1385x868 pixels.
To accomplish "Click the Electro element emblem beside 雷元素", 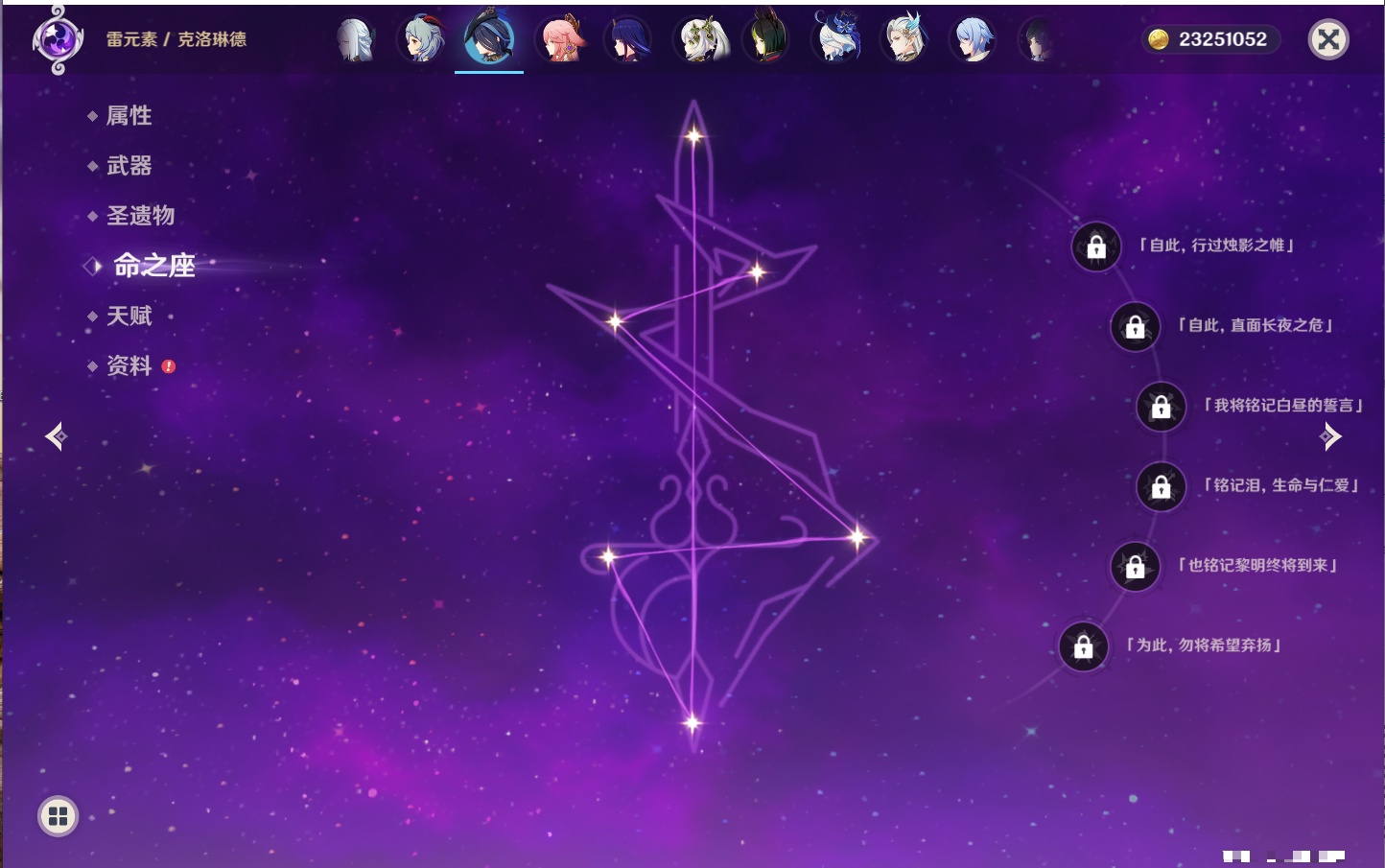I will click(58, 39).
